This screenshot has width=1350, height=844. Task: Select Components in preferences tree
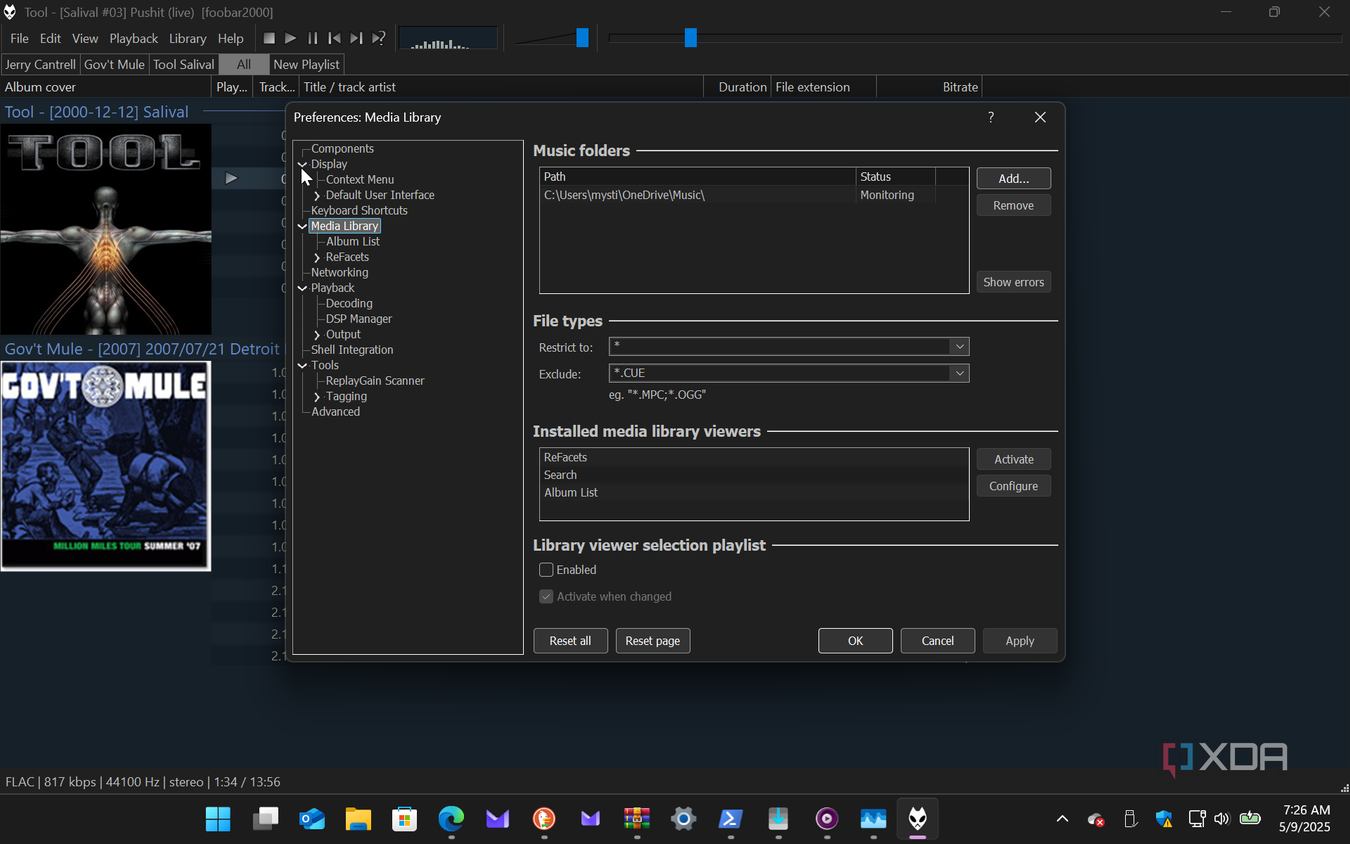pyautogui.click(x=342, y=149)
